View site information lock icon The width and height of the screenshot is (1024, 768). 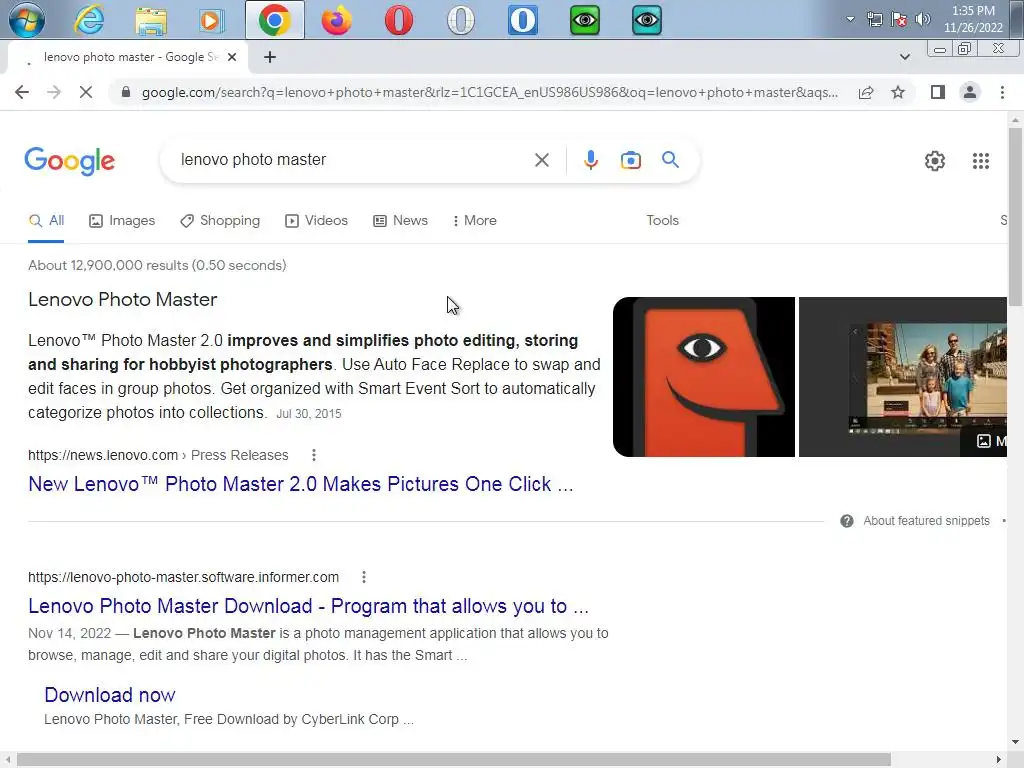click(125, 92)
